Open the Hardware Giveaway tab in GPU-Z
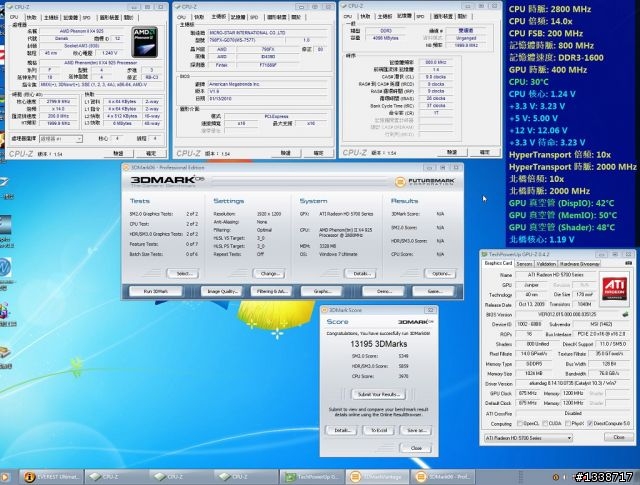 pyautogui.click(x=579, y=264)
